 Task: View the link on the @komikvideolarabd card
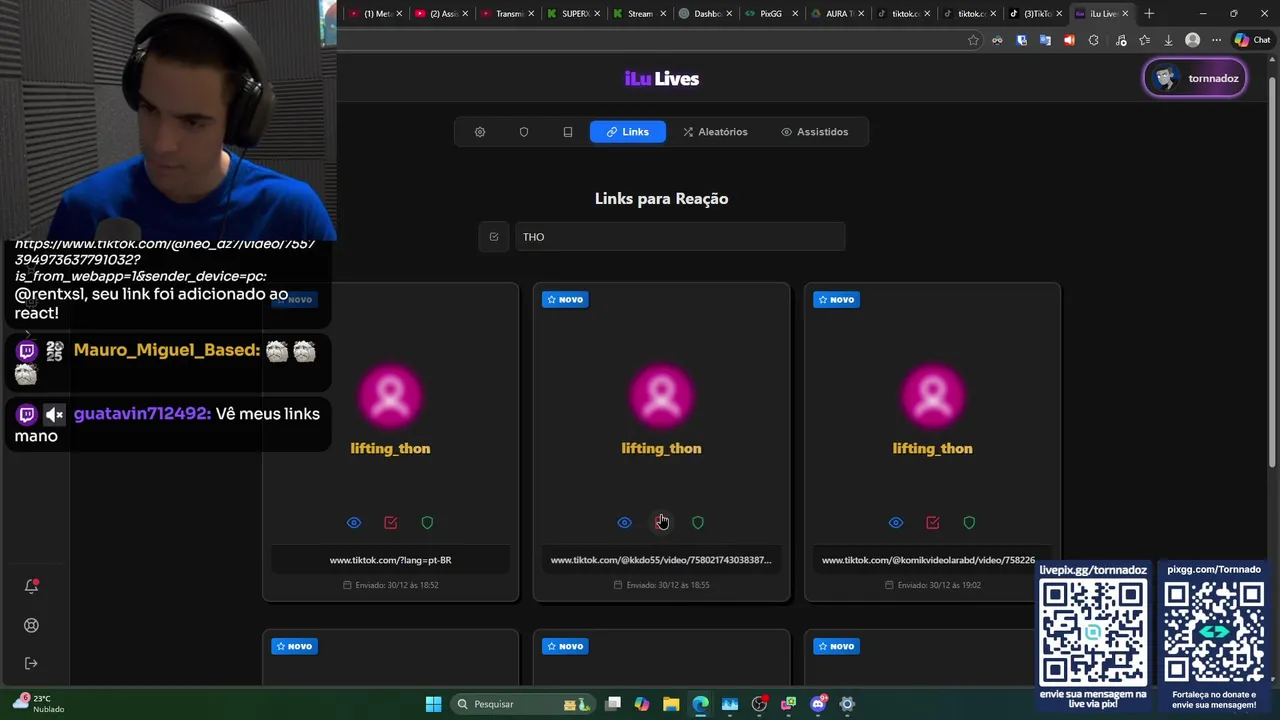tap(896, 523)
